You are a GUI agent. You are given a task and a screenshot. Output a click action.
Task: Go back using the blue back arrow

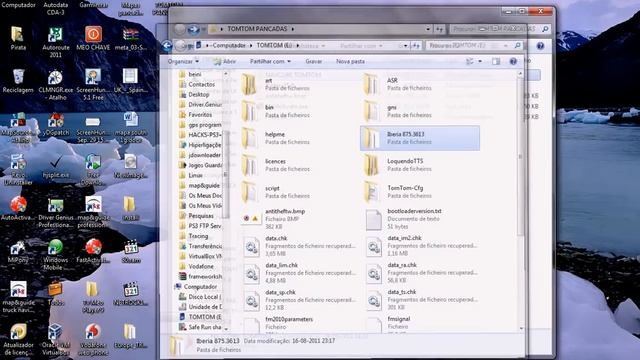pos(167,46)
